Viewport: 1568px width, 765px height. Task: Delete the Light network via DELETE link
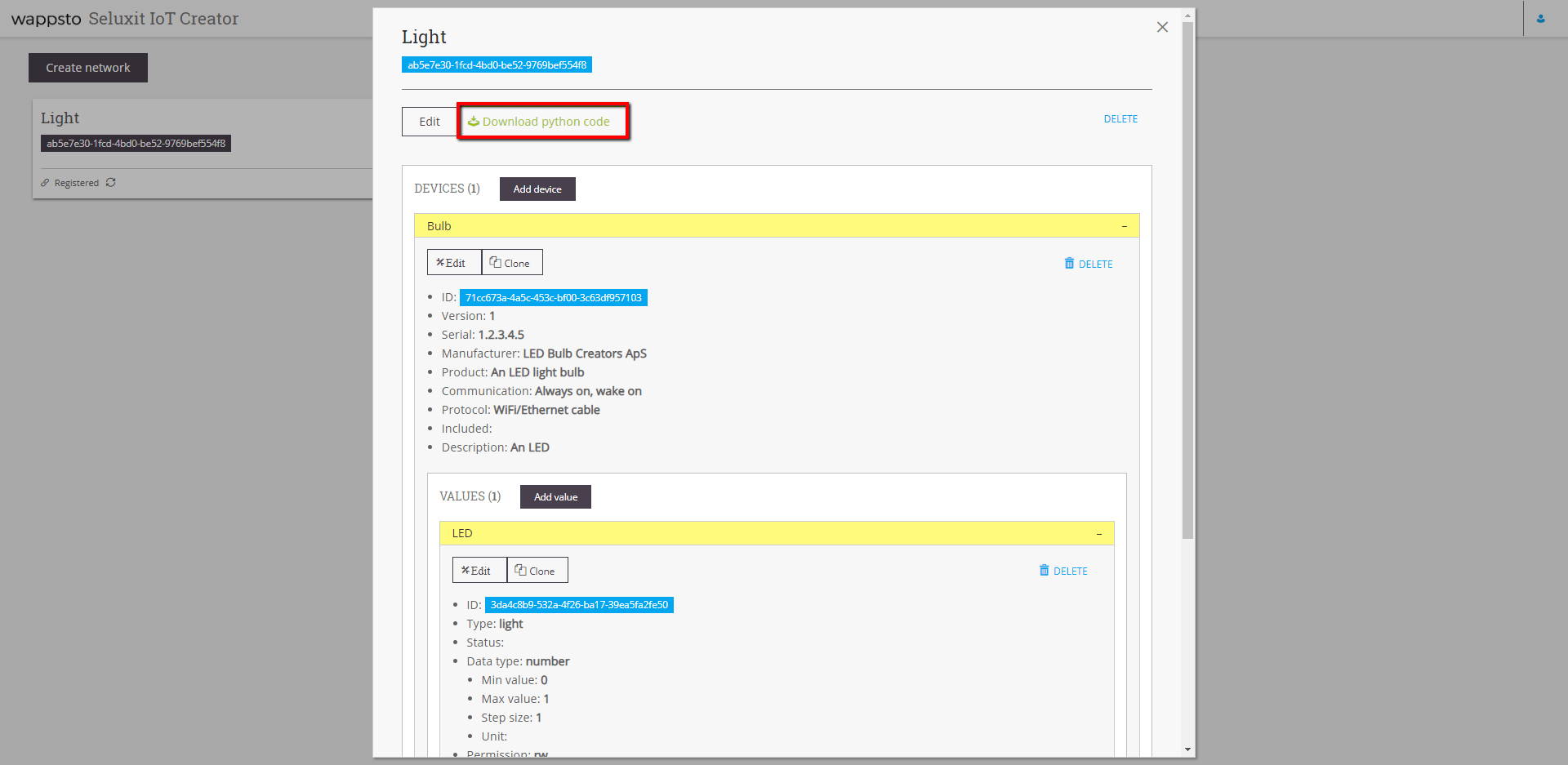(1120, 119)
